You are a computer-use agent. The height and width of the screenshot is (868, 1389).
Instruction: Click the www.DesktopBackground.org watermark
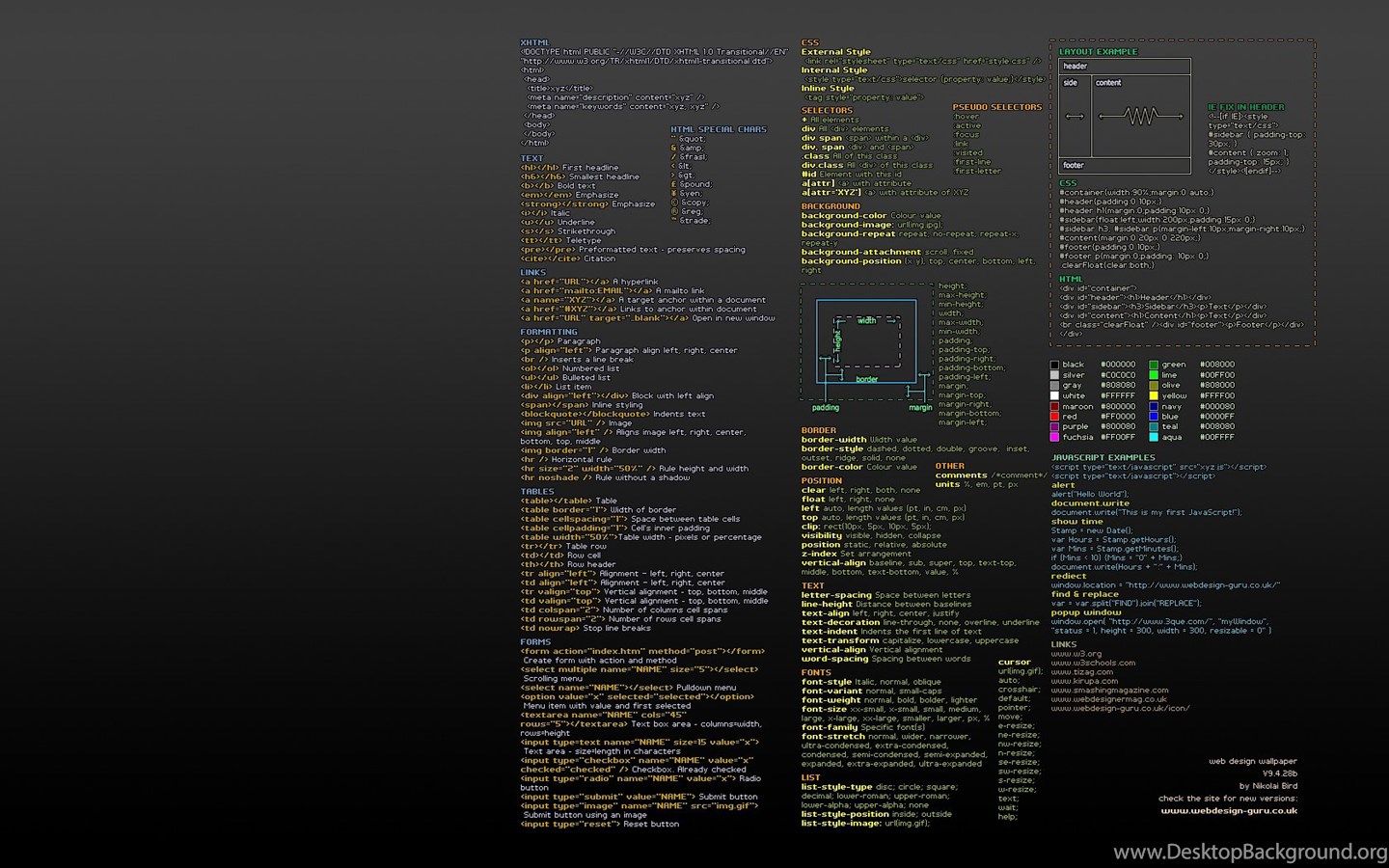point(1250,852)
